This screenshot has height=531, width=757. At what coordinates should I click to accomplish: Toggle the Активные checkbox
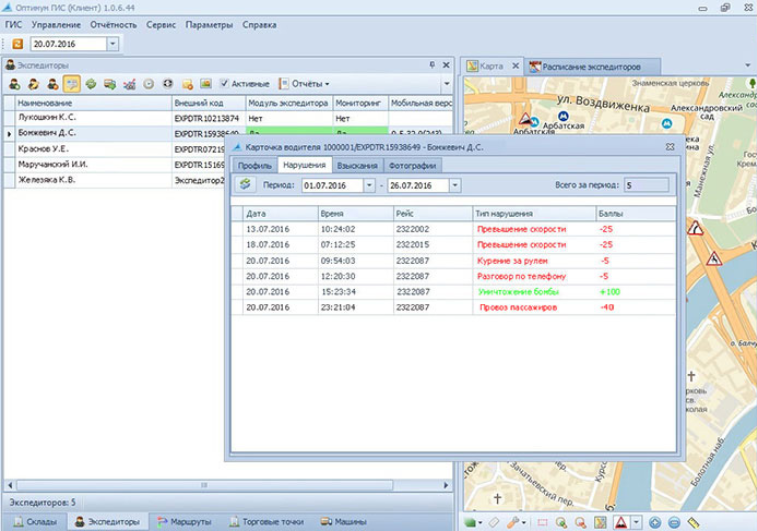(224, 84)
